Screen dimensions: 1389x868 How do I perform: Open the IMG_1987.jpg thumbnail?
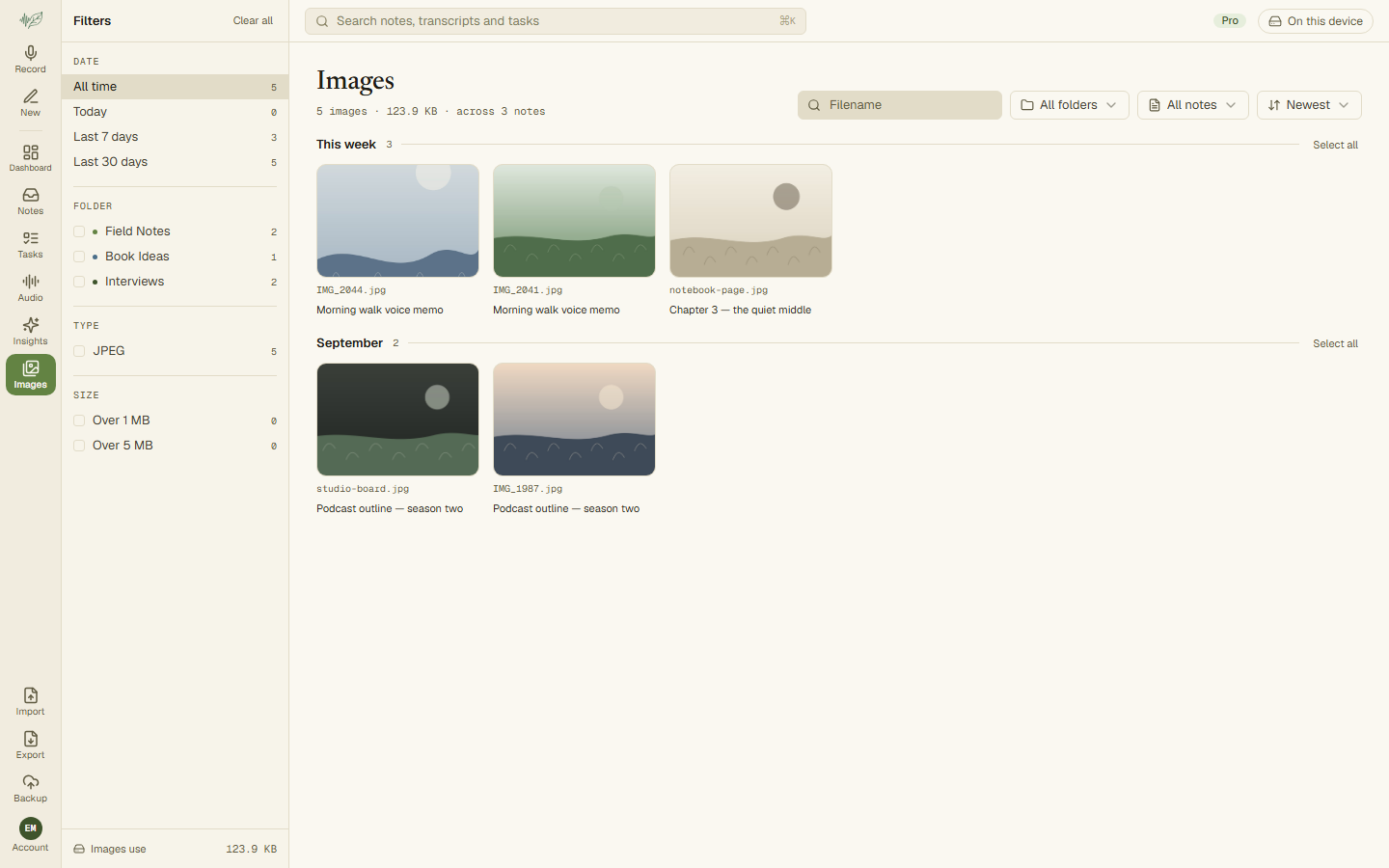(574, 420)
